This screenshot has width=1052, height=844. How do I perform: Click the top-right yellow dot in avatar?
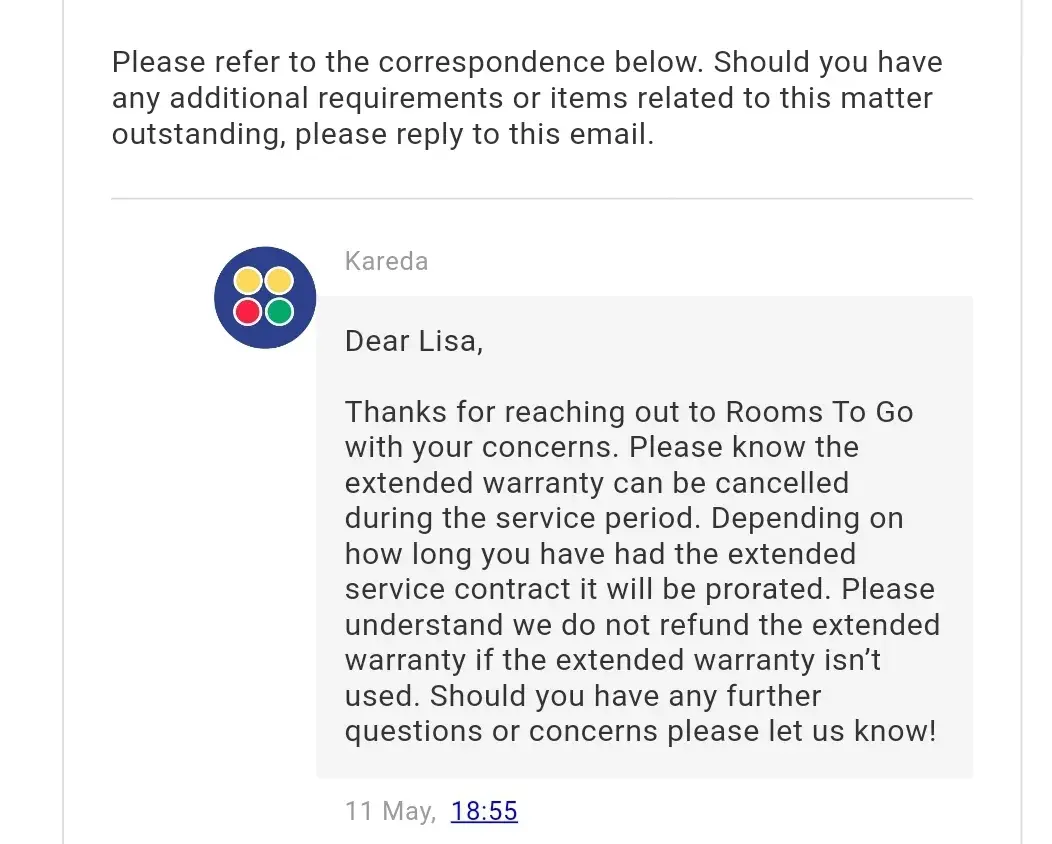(x=279, y=281)
